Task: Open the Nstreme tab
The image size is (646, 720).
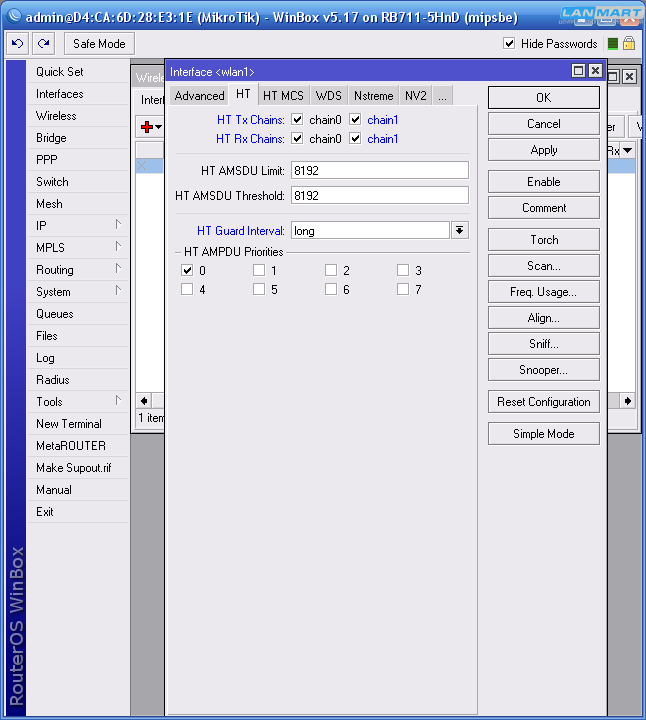Action: [374, 96]
